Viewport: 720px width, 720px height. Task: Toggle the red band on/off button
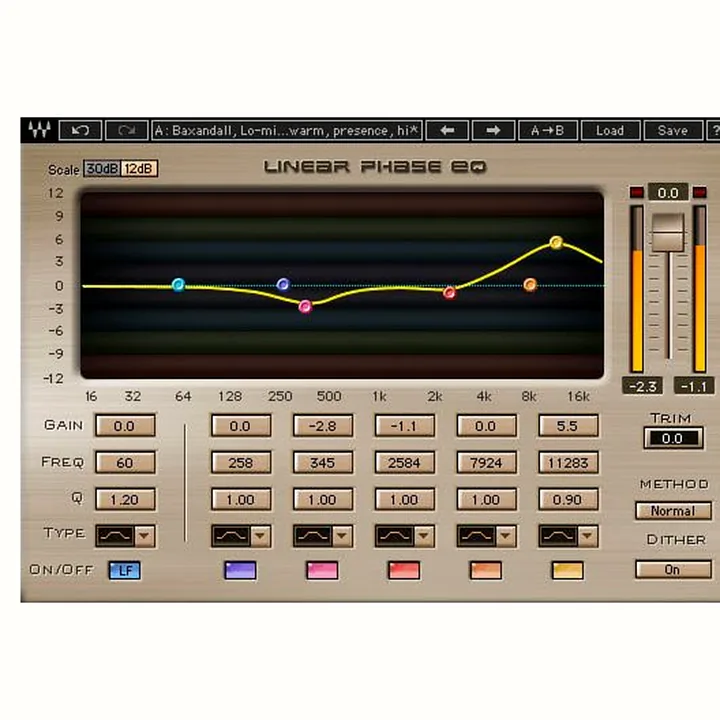pyautogui.click(x=404, y=570)
